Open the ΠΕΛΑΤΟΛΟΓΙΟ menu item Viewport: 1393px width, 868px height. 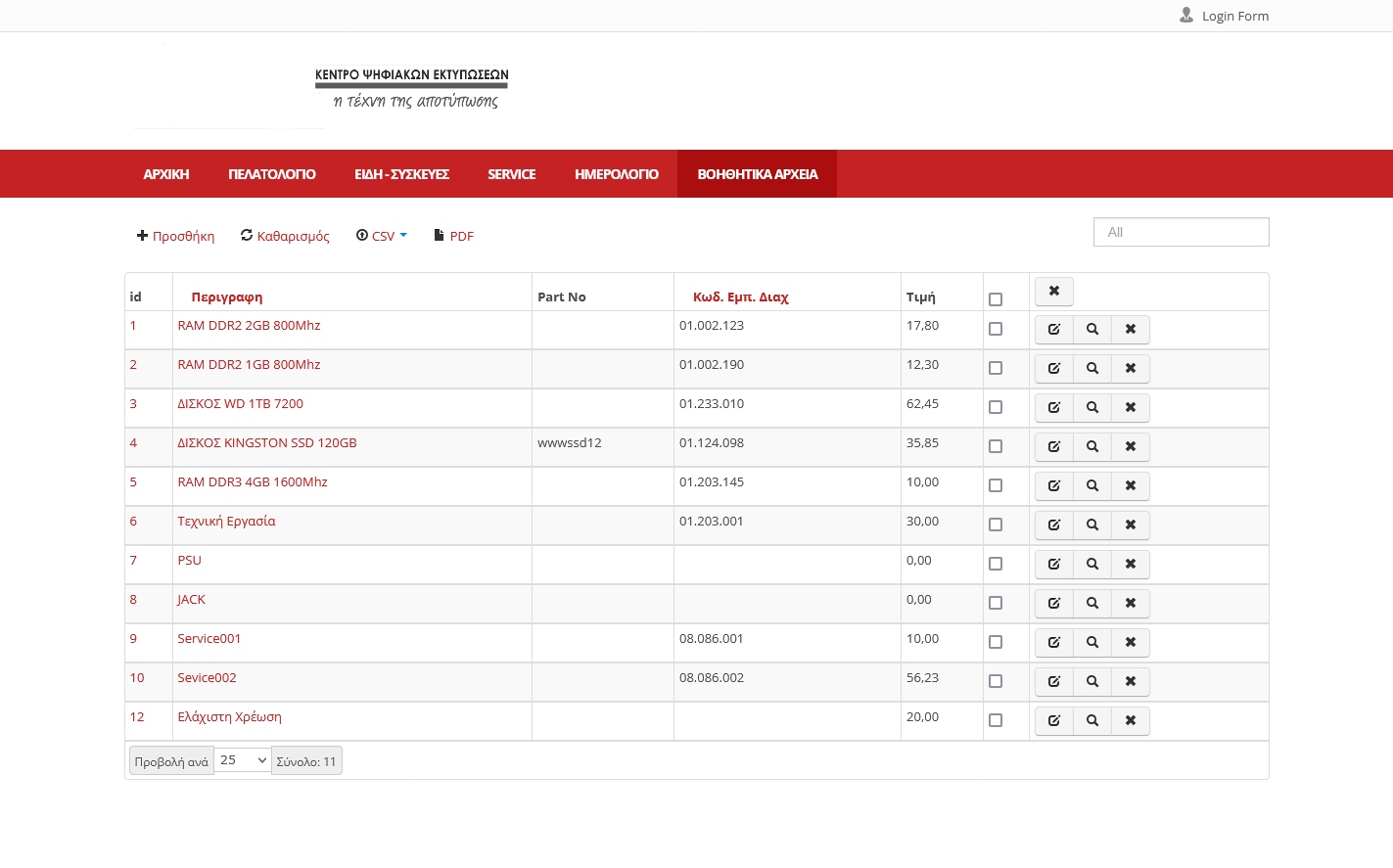pyautogui.click(x=271, y=174)
